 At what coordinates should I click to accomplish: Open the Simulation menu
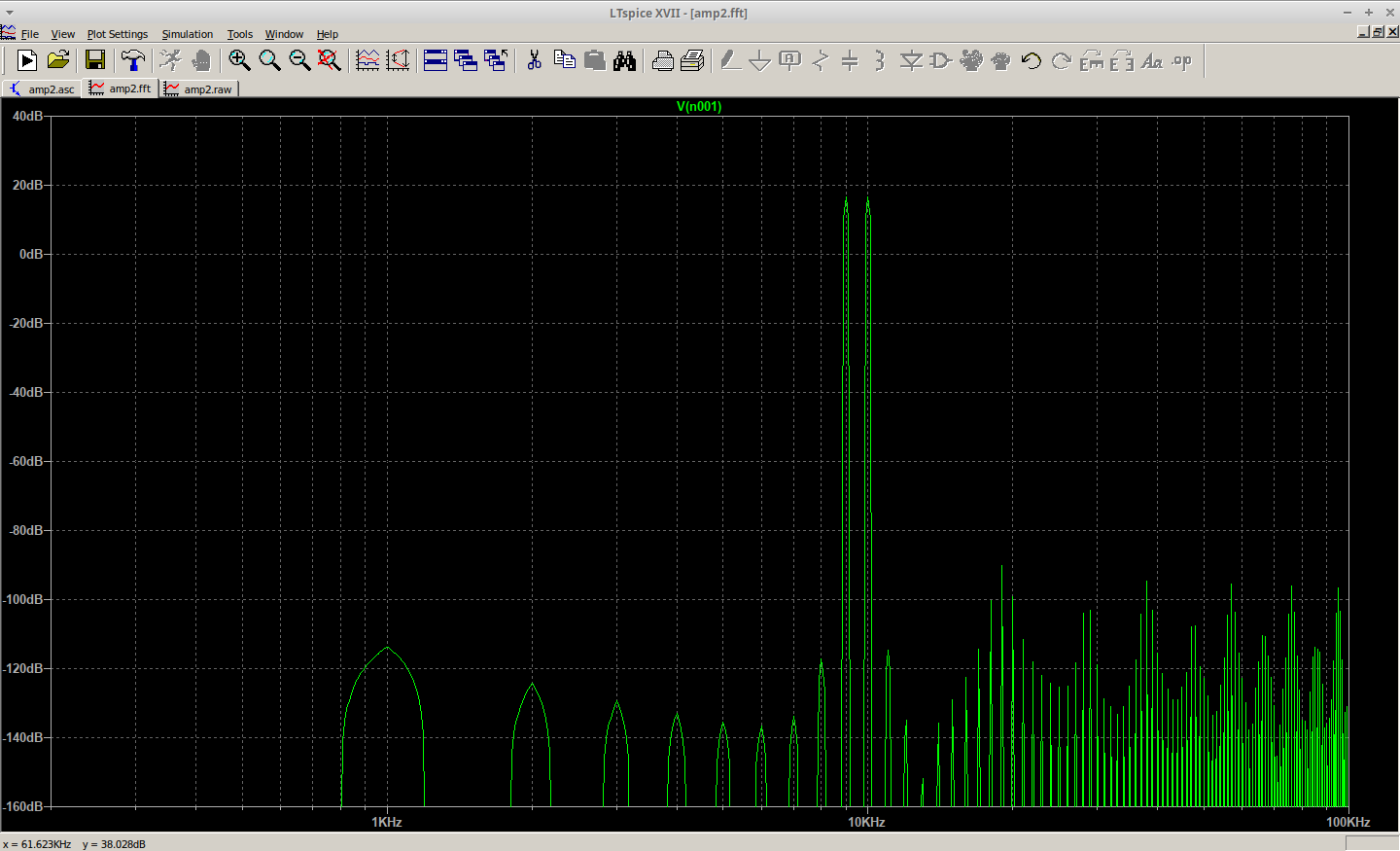coord(188,34)
